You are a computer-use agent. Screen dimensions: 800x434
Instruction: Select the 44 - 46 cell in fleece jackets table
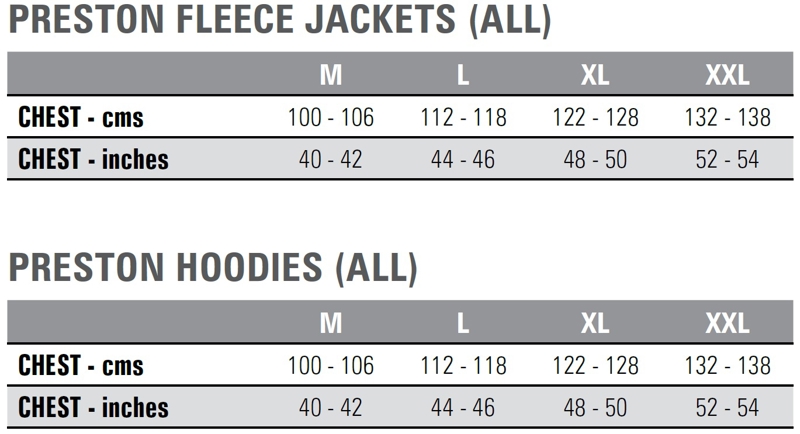click(x=462, y=159)
